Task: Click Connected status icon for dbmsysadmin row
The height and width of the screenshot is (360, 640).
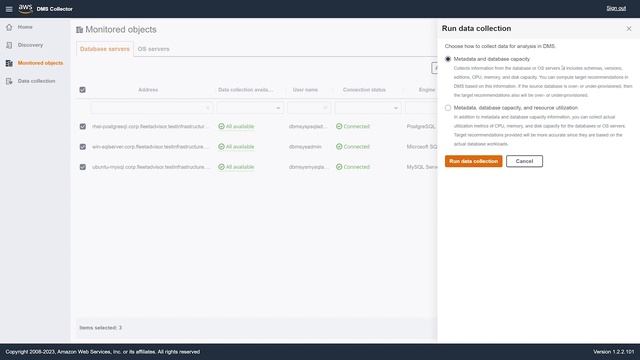Action: pyautogui.click(x=339, y=147)
